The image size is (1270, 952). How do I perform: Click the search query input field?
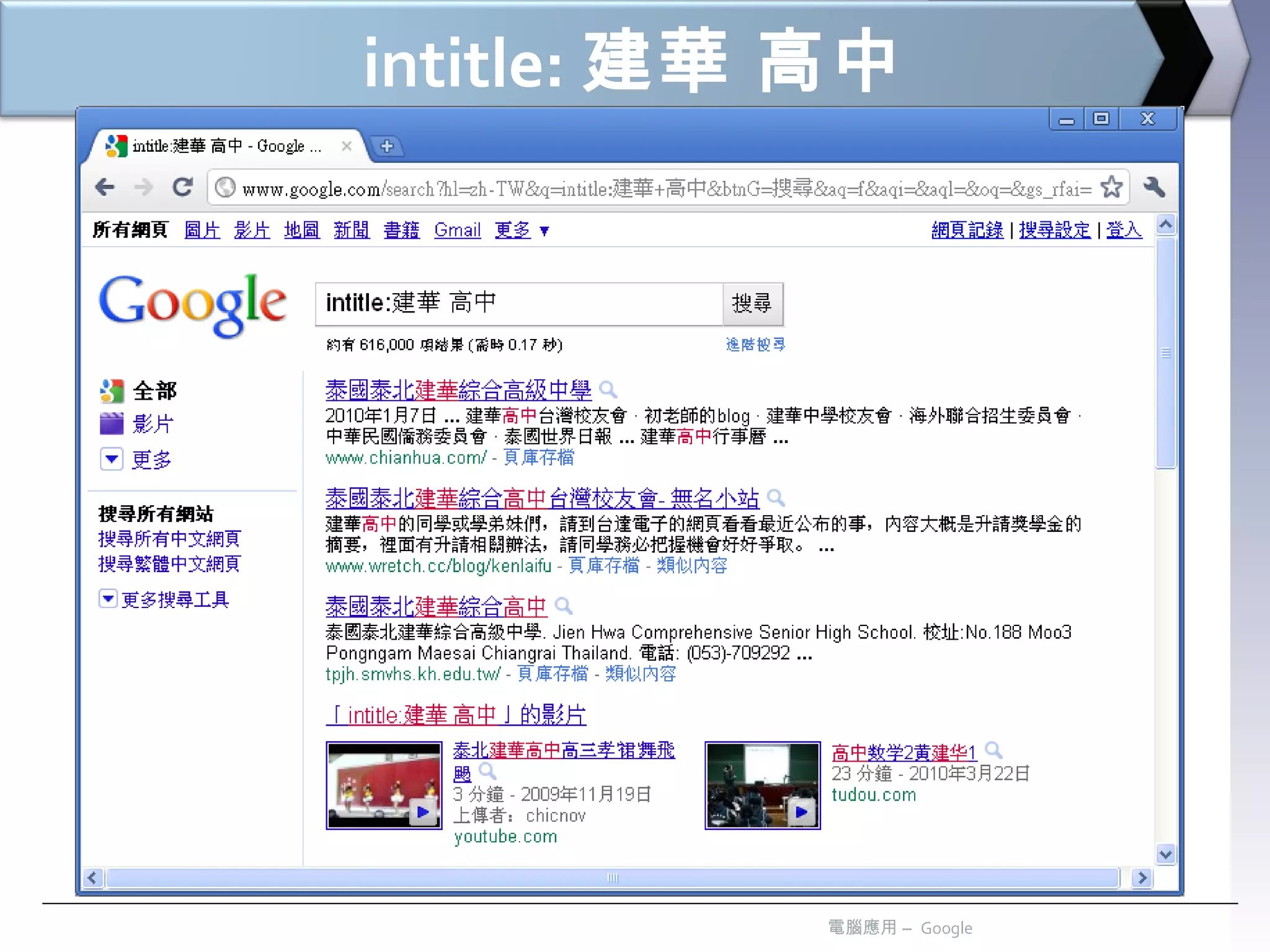pyautogui.click(x=520, y=304)
